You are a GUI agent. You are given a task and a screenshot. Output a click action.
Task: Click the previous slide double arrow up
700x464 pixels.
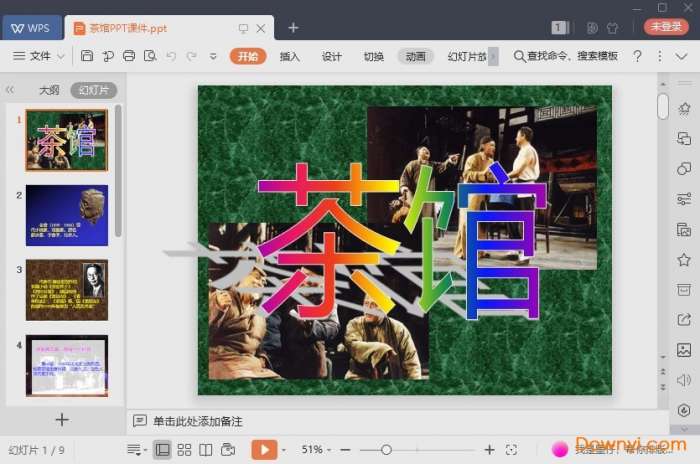click(x=663, y=372)
